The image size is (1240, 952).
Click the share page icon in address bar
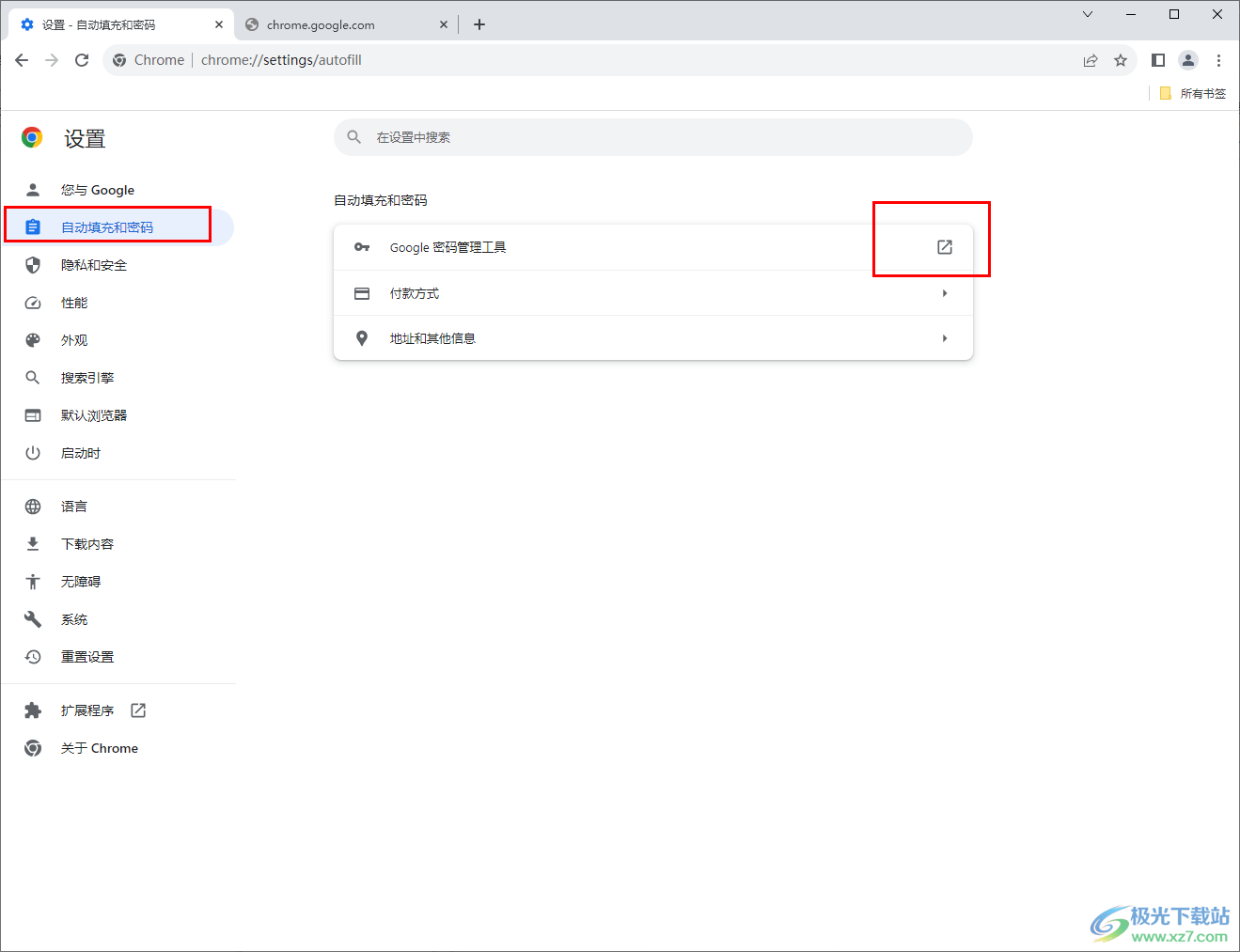(1091, 60)
